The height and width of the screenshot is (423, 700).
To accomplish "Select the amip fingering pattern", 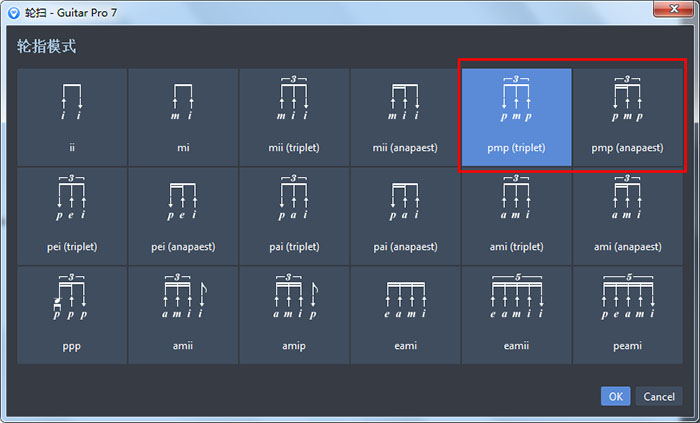I will pos(294,314).
